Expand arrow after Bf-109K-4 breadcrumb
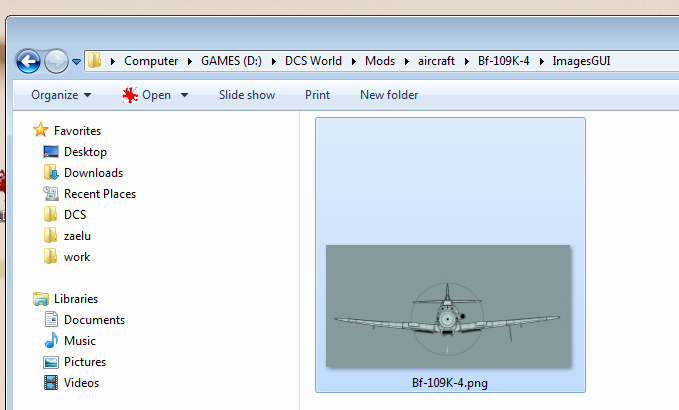This screenshot has height=410, width=679. click(541, 61)
